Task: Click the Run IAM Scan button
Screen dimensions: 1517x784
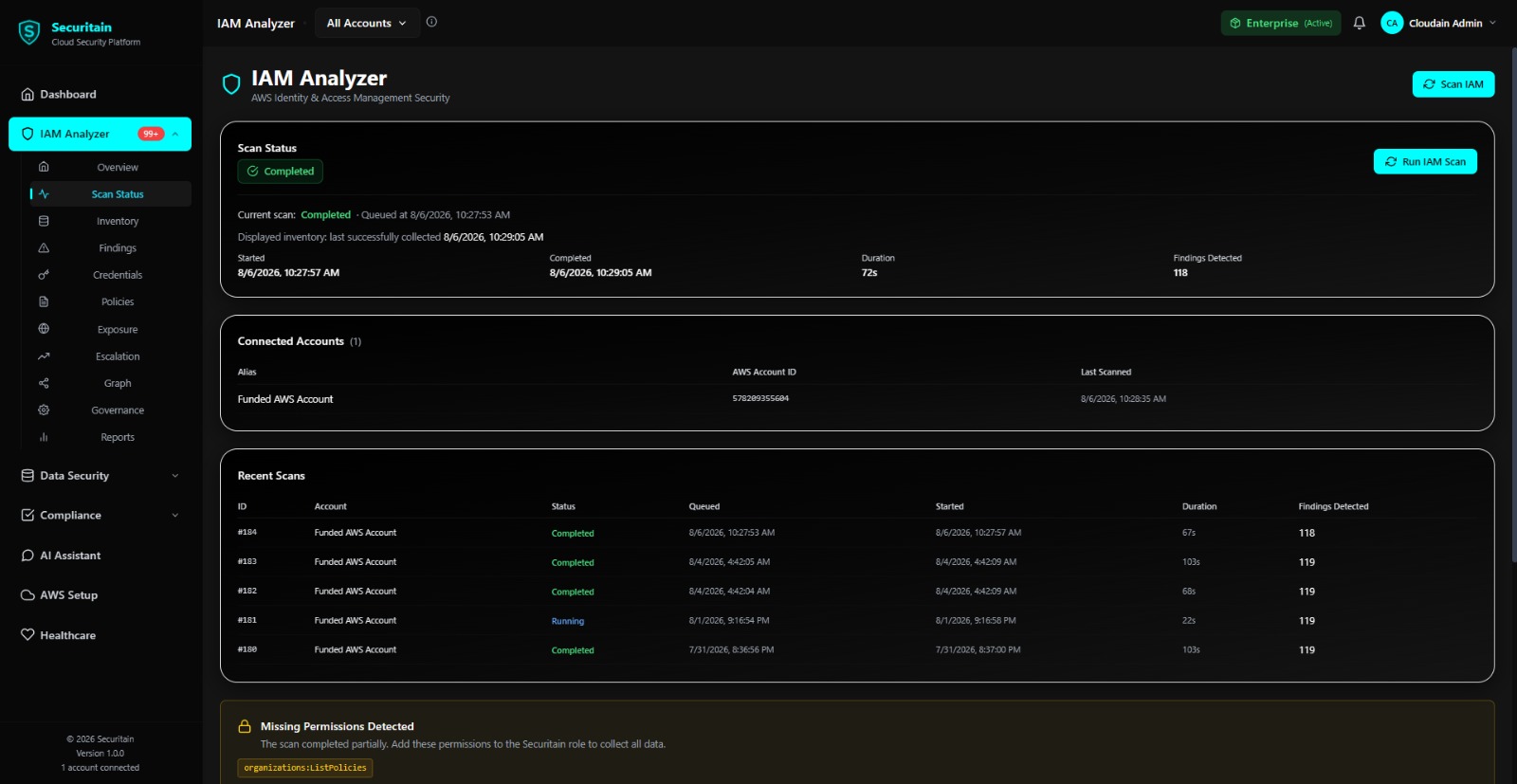Action: (x=1425, y=161)
